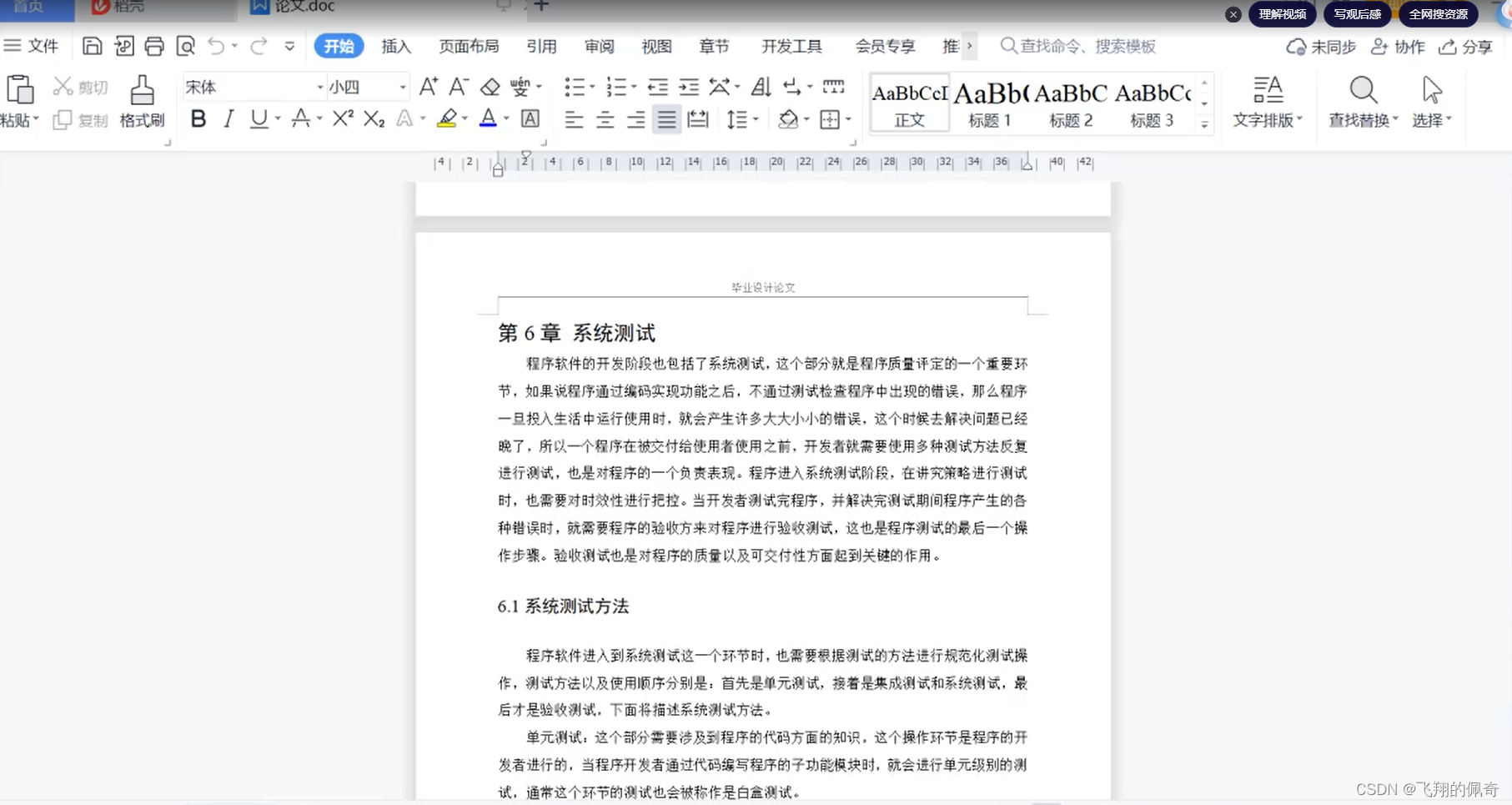Click the numbered list icon
This screenshot has height=805, width=1512.
615,87
